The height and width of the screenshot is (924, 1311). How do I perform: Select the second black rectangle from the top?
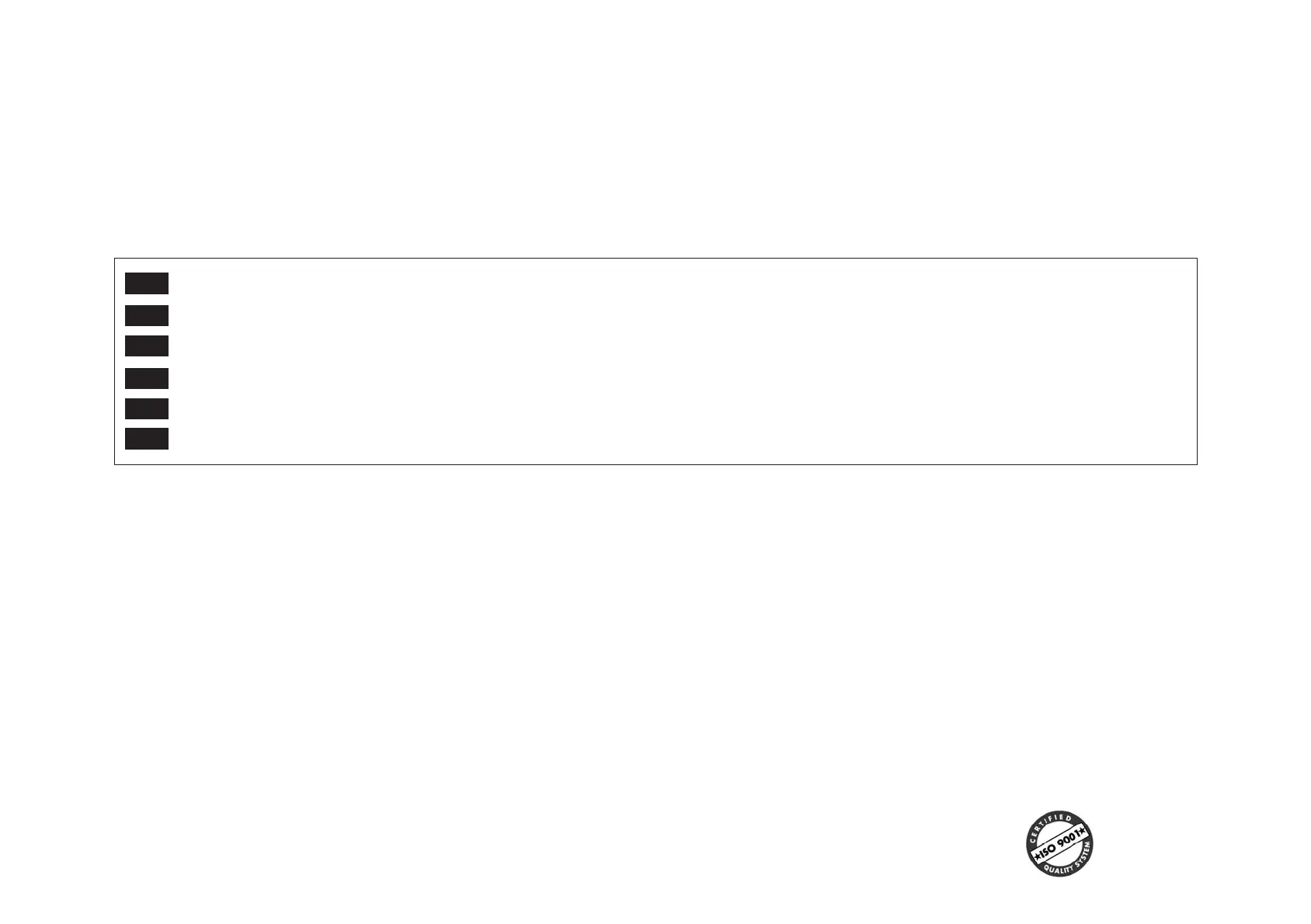point(147,315)
